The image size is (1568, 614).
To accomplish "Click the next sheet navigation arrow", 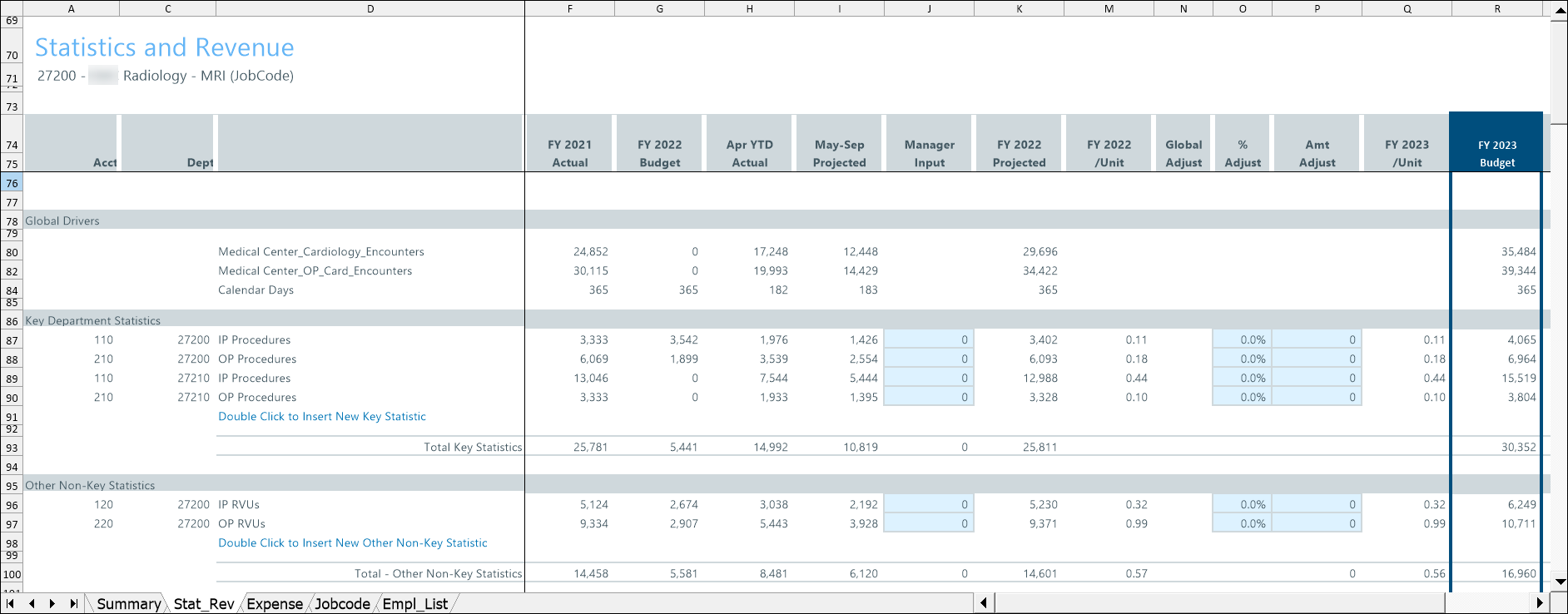I will click(52, 604).
